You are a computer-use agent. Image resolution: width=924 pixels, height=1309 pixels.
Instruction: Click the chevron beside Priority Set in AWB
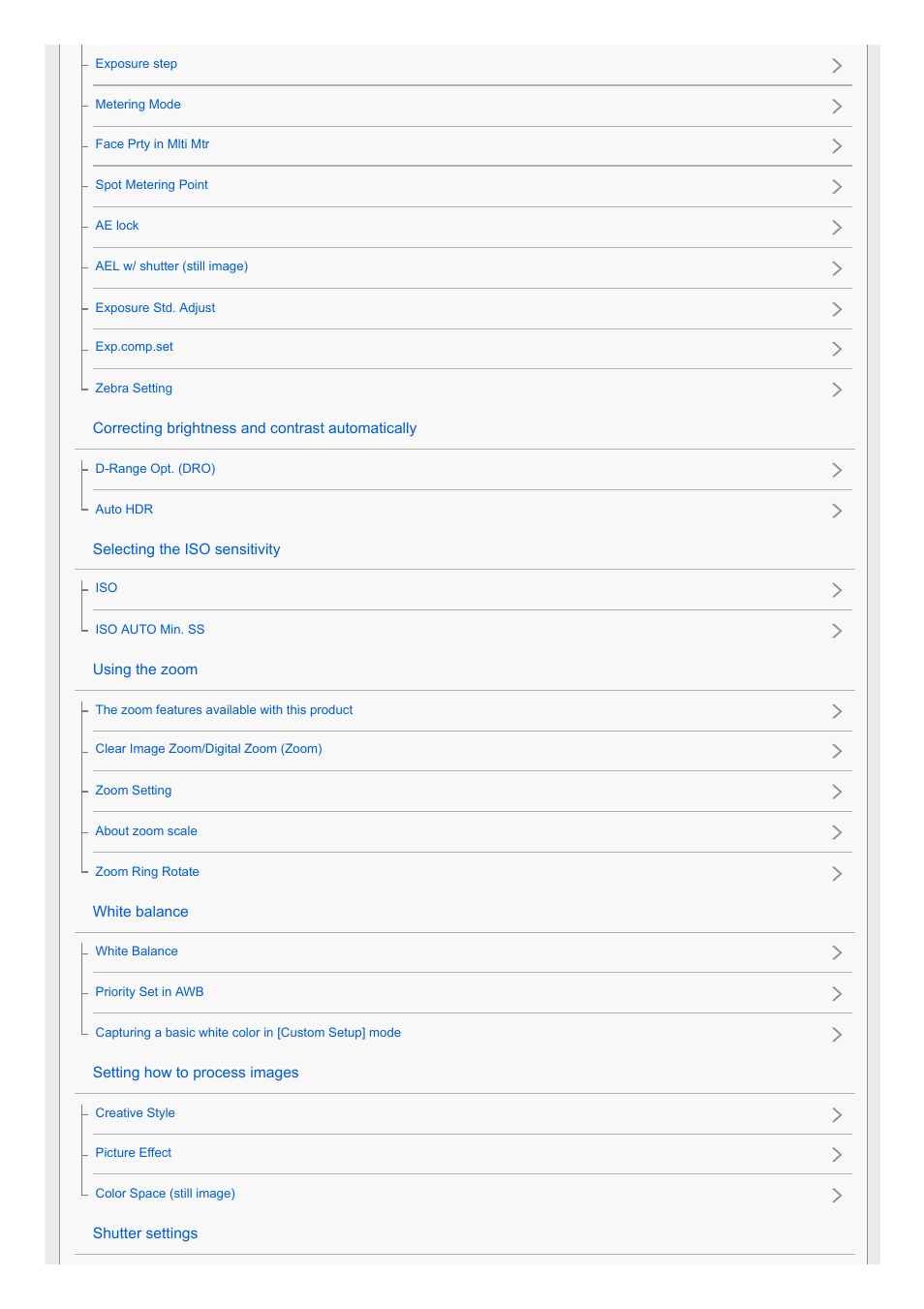point(837,994)
